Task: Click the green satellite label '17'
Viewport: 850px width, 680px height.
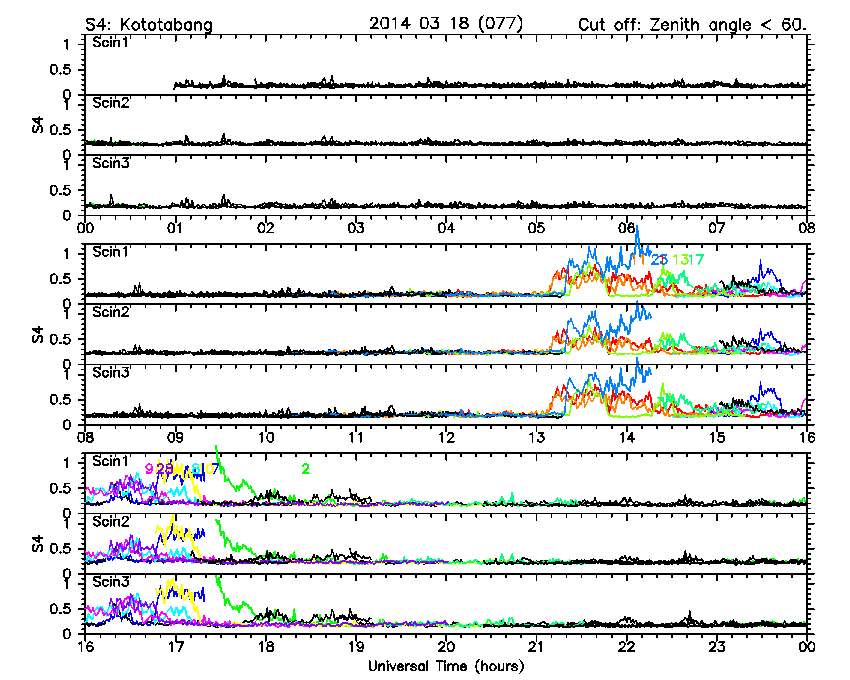Action: [x=696, y=260]
